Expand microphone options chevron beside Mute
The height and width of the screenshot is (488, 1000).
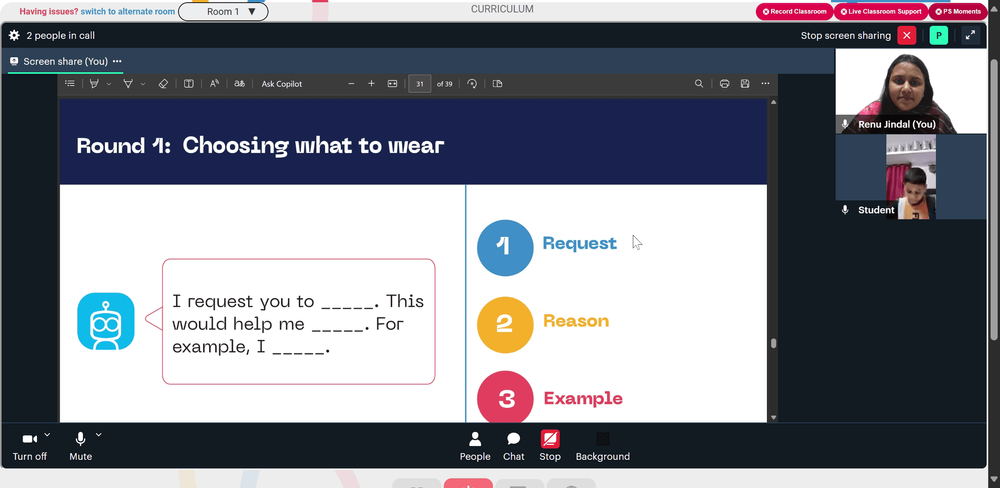98,435
